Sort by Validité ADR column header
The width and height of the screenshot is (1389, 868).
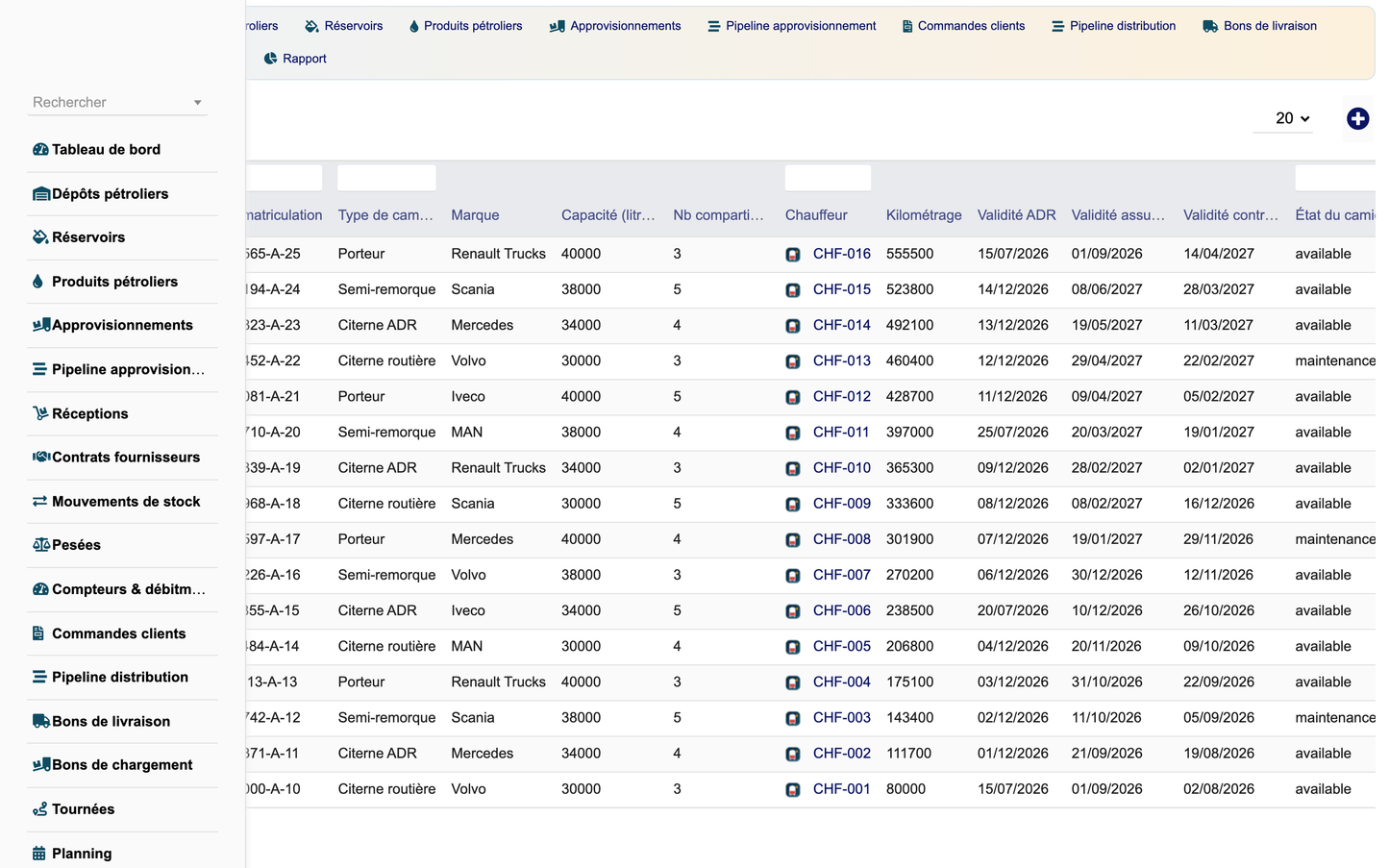click(x=1016, y=215)
